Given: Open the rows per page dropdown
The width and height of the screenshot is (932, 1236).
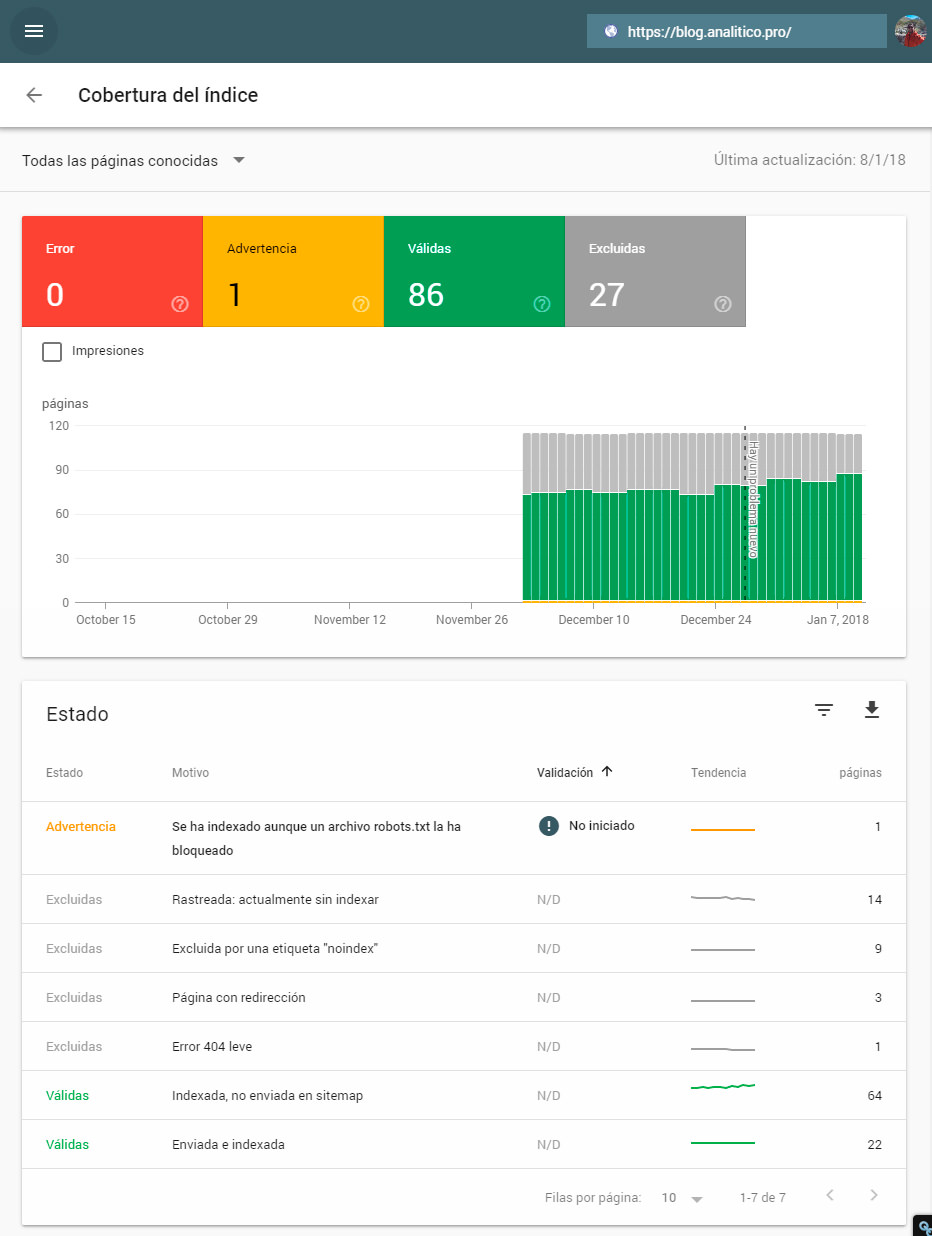Looking at the screenshot, I should tap(683, 1197).
